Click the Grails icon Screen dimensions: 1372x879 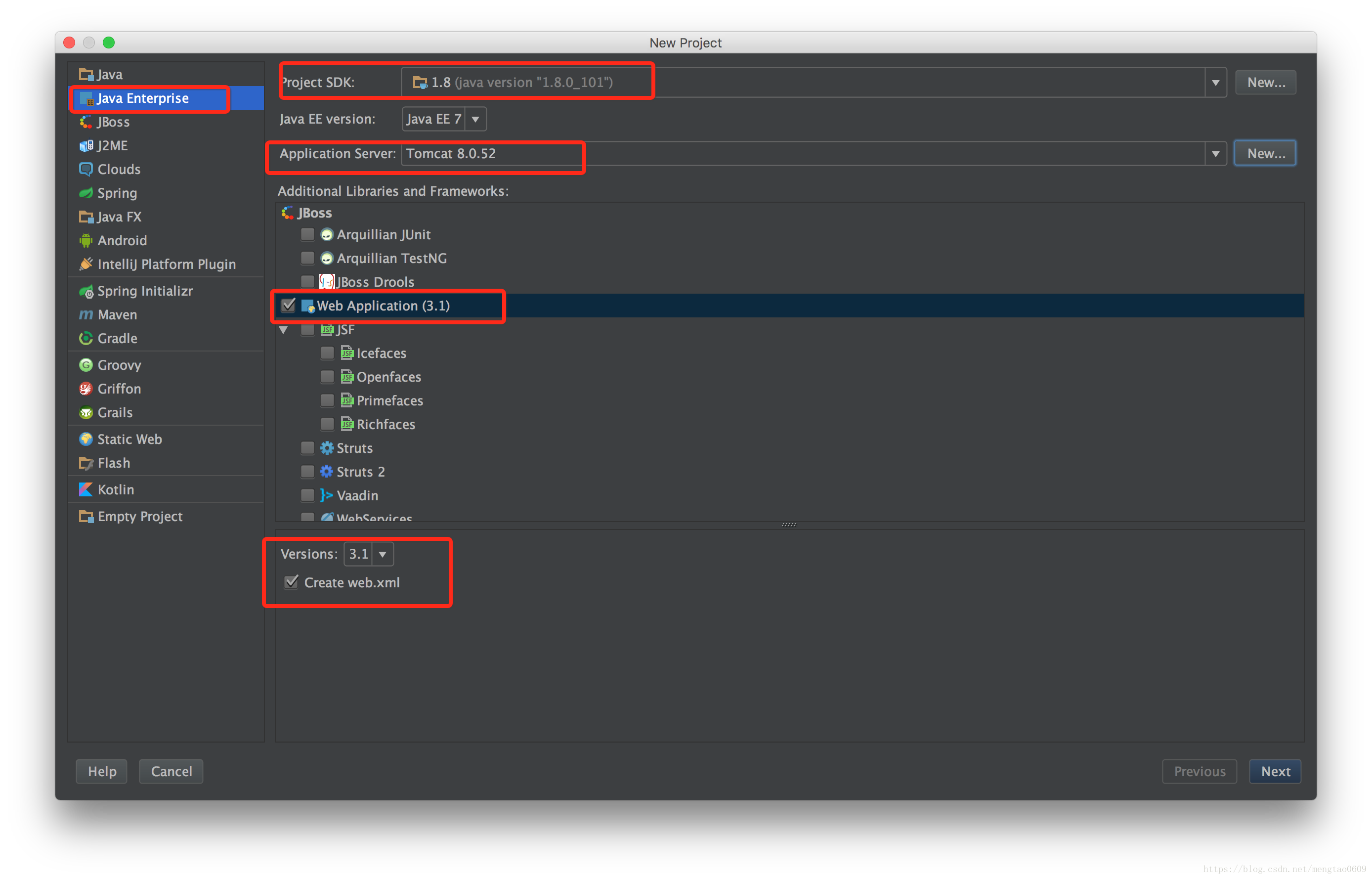(x=86, y=413)
